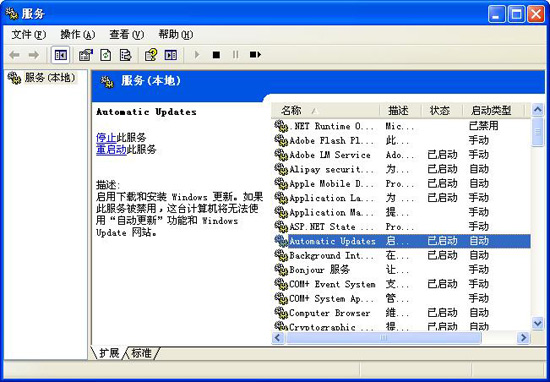Screen dimensions: 550x382
Task: Minimize the 服务 window
Action: [497, 14]
